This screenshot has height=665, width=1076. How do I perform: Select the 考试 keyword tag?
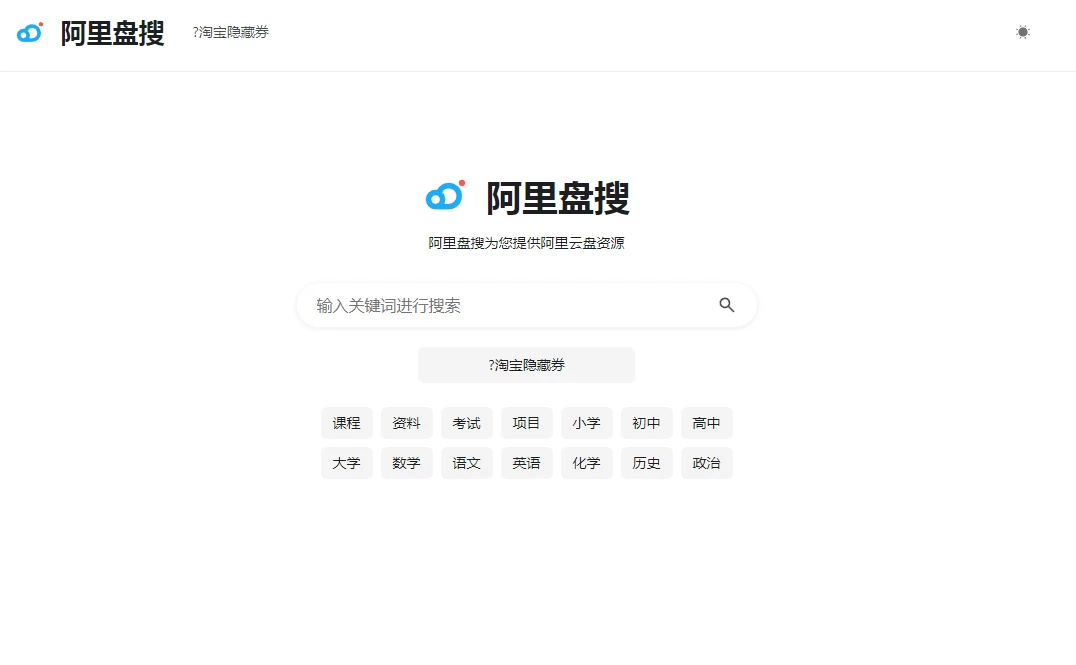coord(466,422)
